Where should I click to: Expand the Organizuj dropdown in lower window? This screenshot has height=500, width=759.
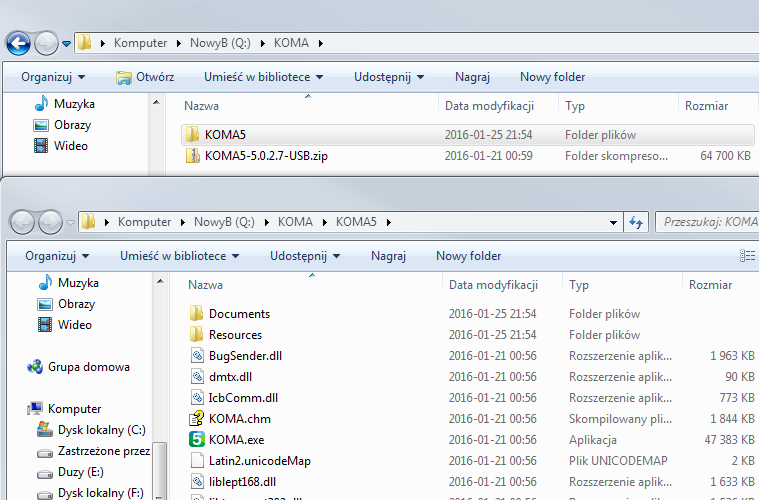57,256
